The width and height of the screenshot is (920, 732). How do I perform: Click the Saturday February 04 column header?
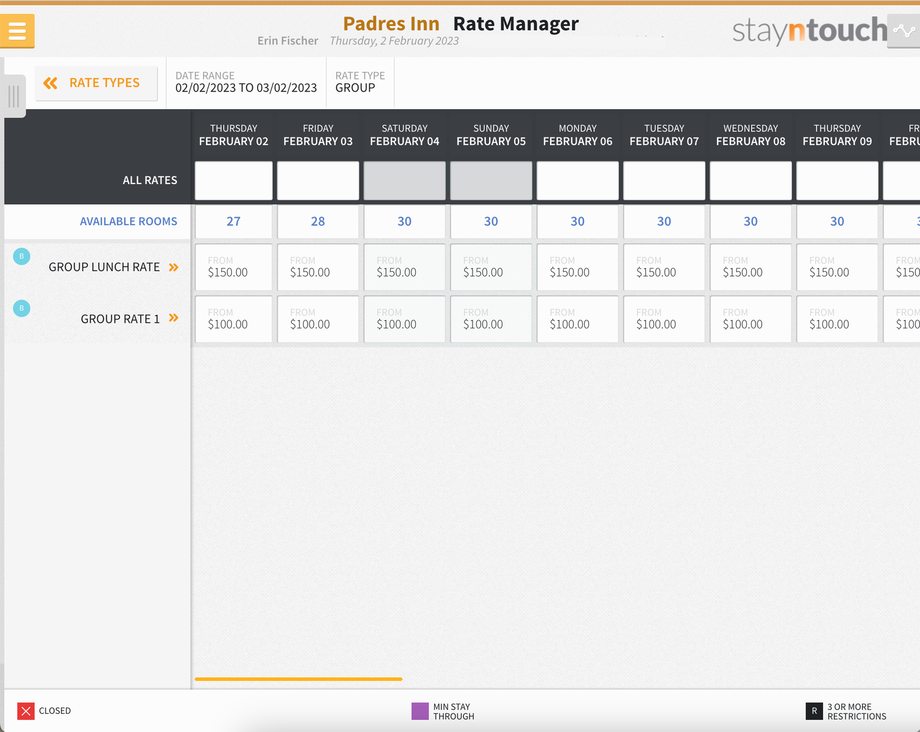(404, 135)
